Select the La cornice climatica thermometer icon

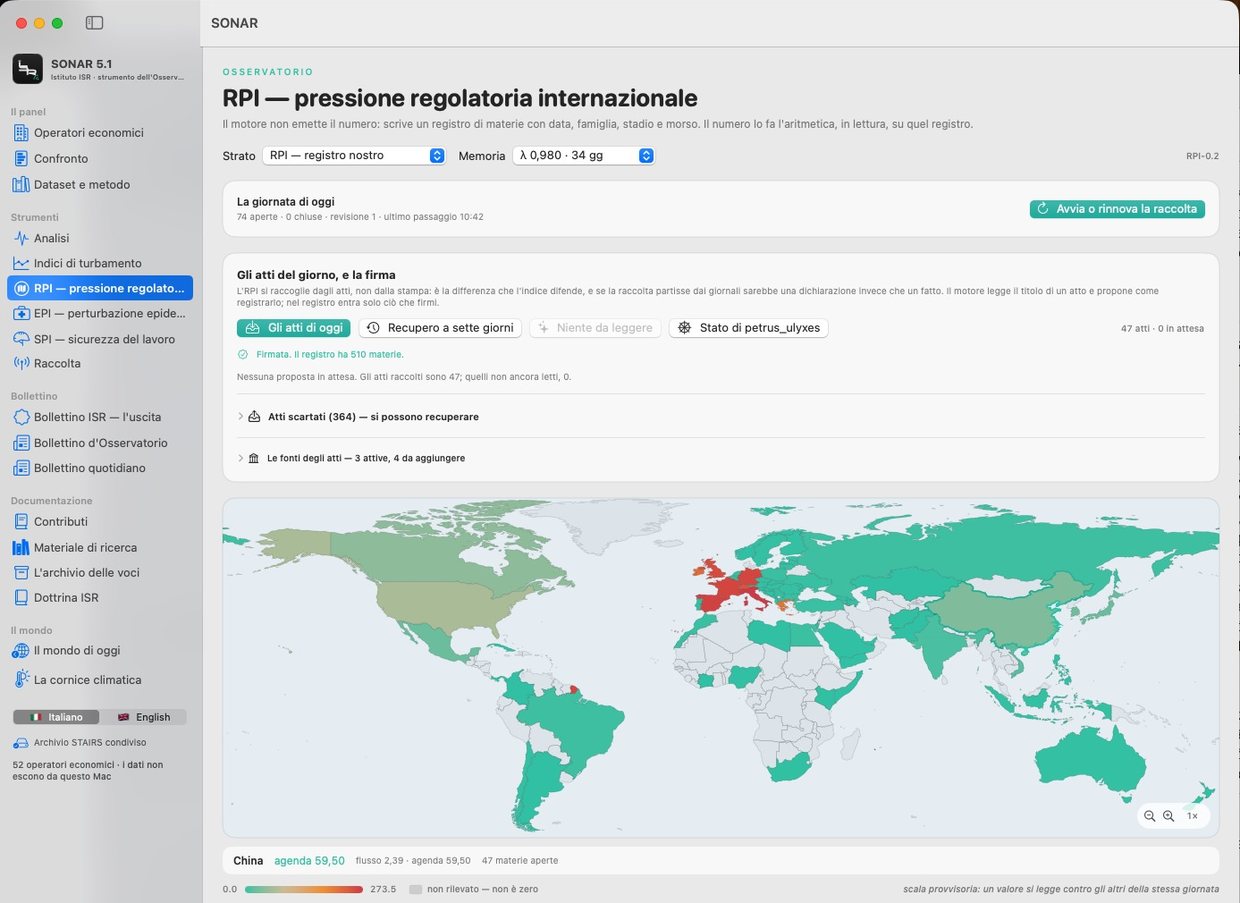(x=21, y=679)
